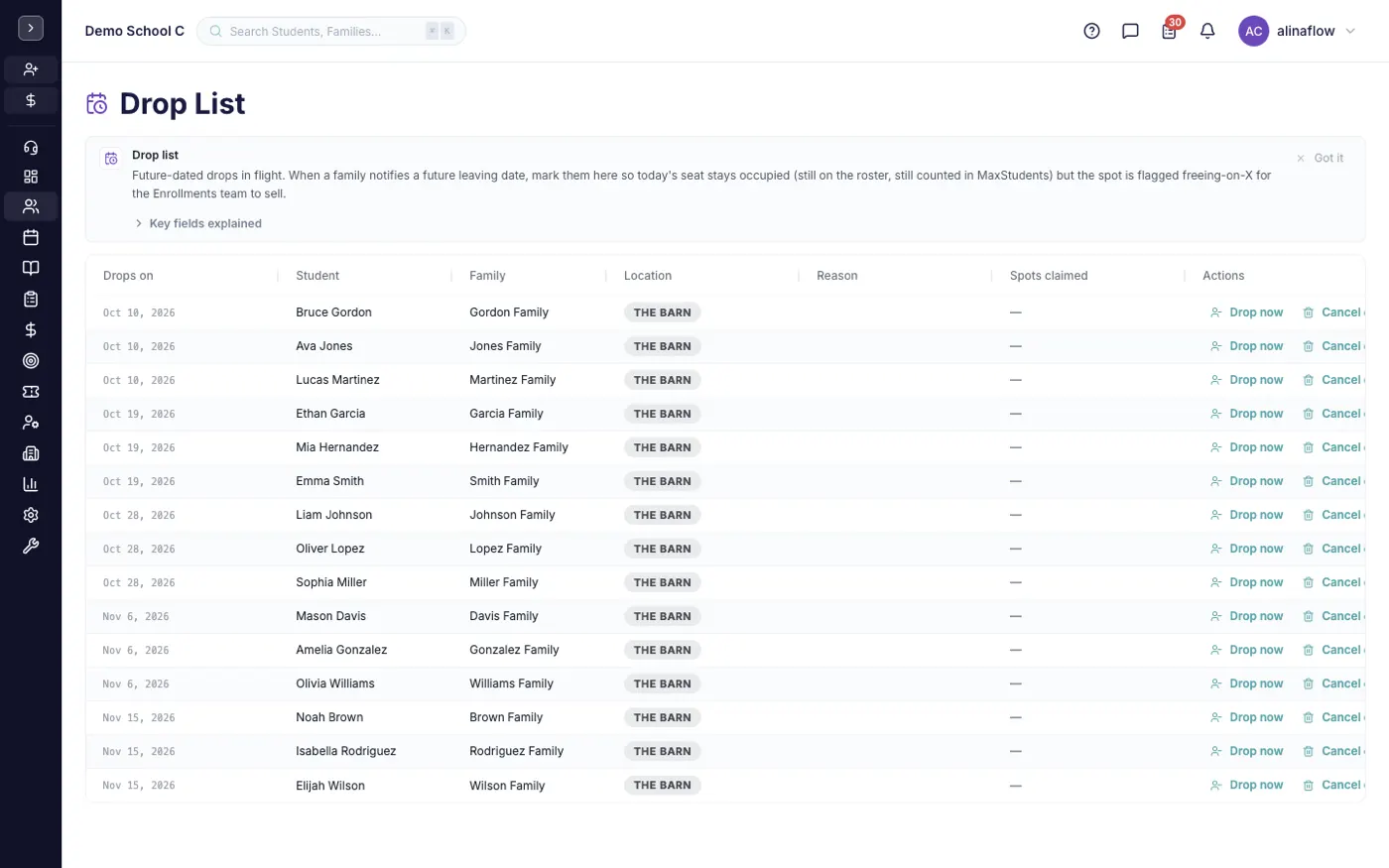Open the alinaflow account dropdown chevron
Viewport: 1389px width, 868px height.
coord(1350,31)
